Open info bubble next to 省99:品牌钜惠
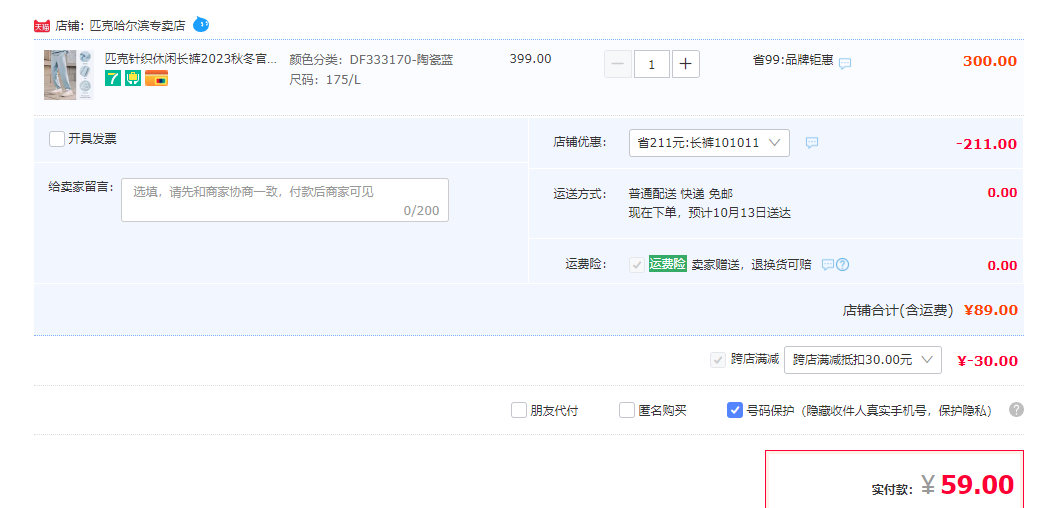Viewport: 1038px width, 508px height. coord(845,64)
